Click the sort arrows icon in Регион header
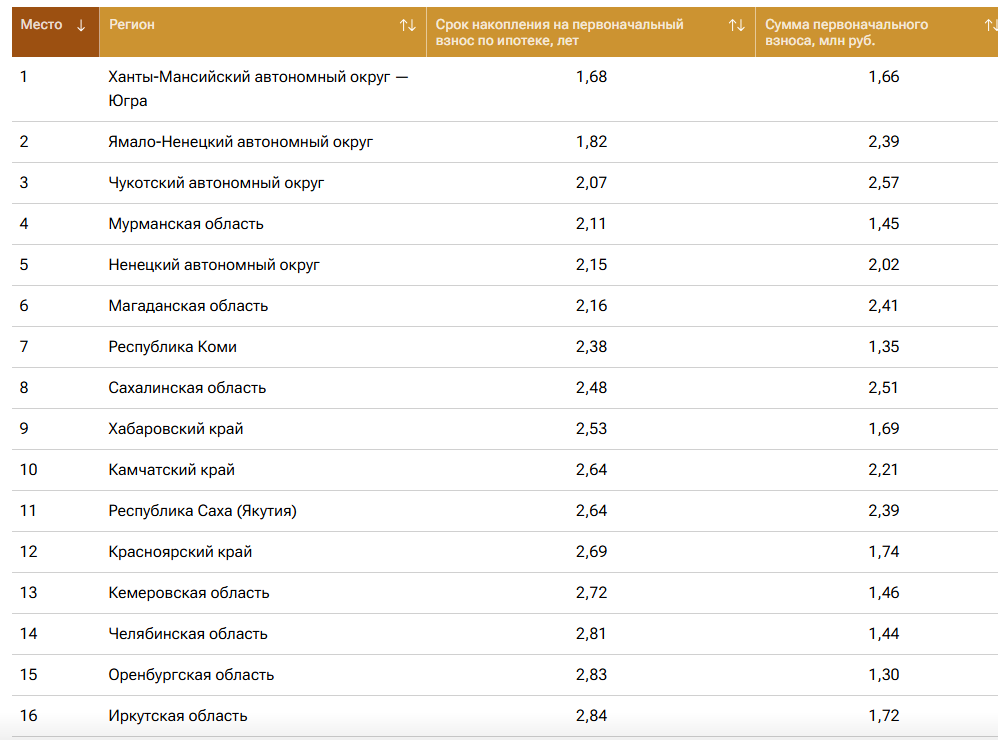This screenshot has width=998, height=740. (407, 25)
